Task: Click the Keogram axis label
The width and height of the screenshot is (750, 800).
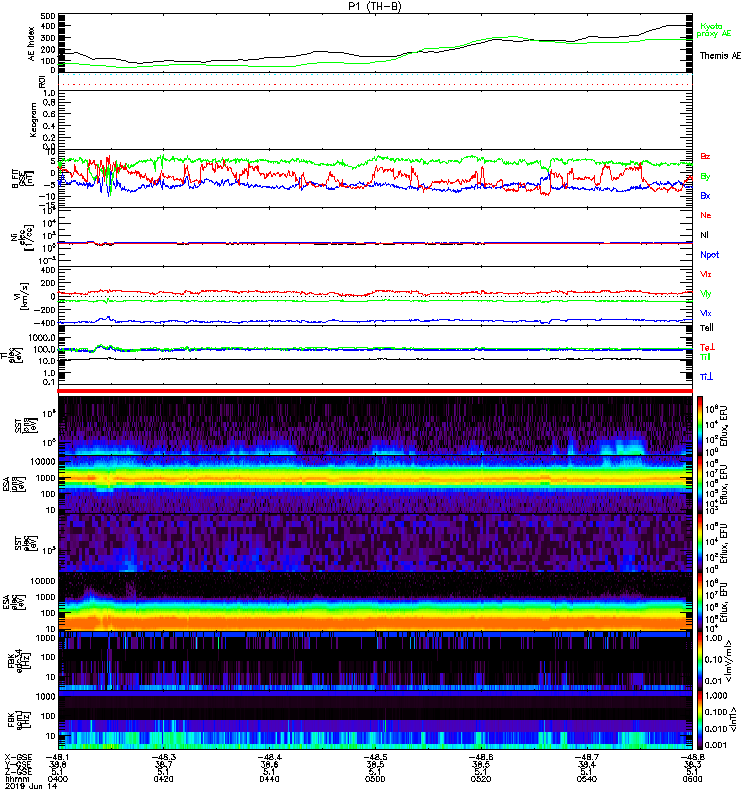Action: pyautogui.click(x=33, y=120)
